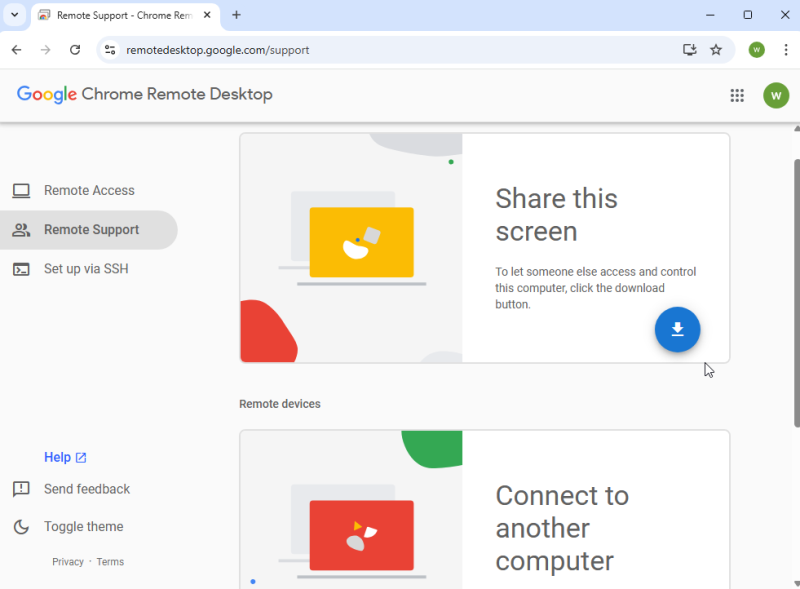Go back to previous page
Viewport: 800px width, 589px height.
coord(17,50)
